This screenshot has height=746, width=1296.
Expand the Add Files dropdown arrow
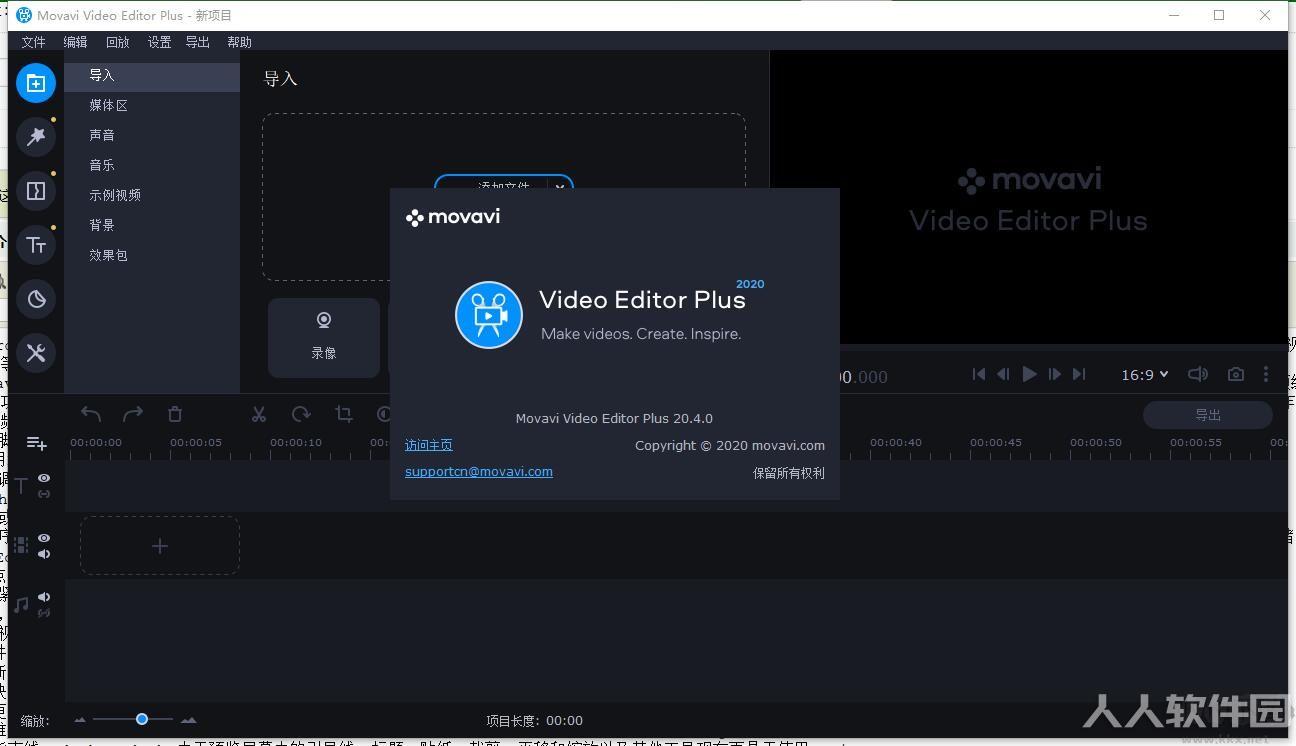pyautogui.click(x=561, y=187)
